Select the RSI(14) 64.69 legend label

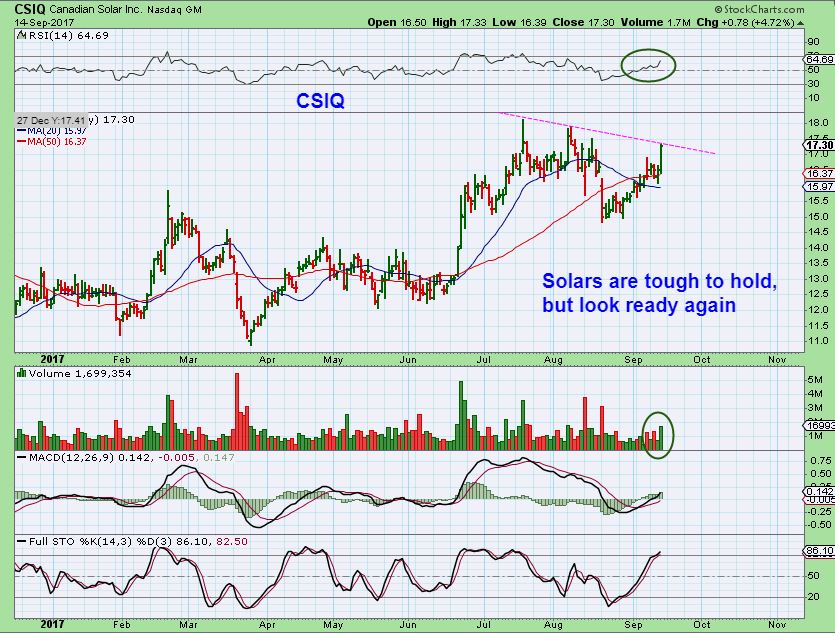coord(68,36)
